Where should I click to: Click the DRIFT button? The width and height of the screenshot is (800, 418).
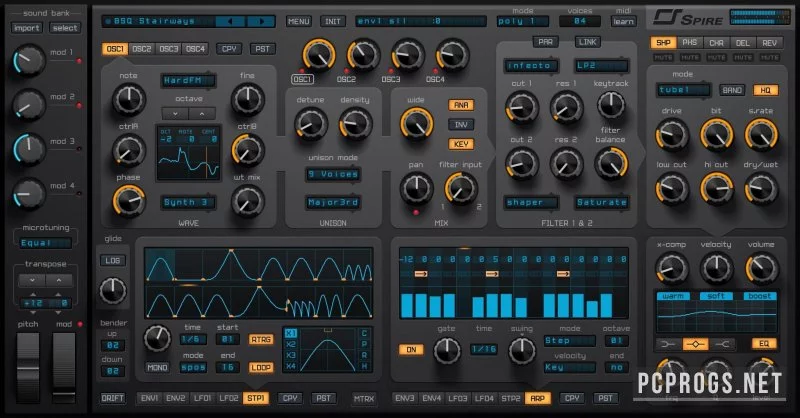[112, 398]
